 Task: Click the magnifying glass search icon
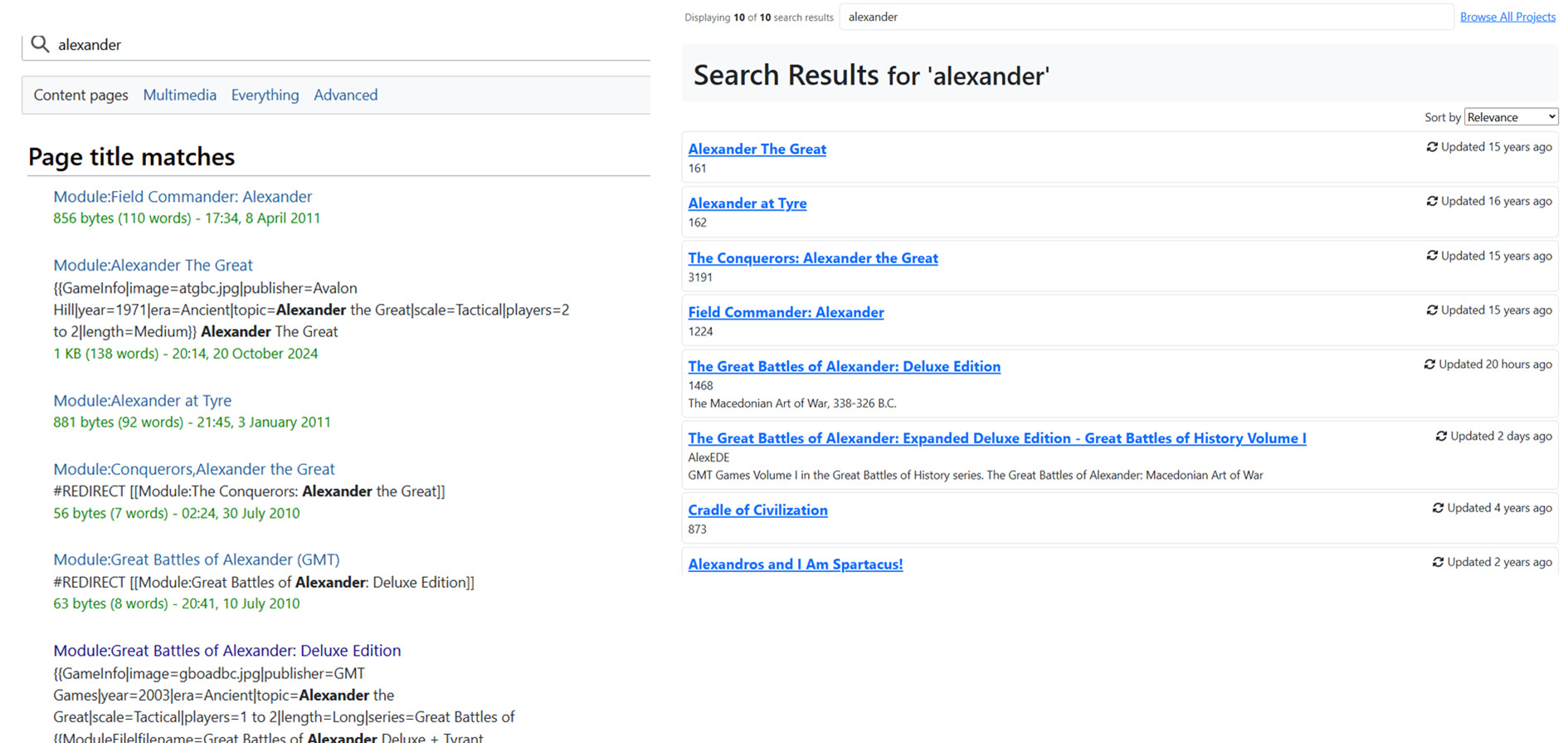pyautogui.click(x=40, y=44)
